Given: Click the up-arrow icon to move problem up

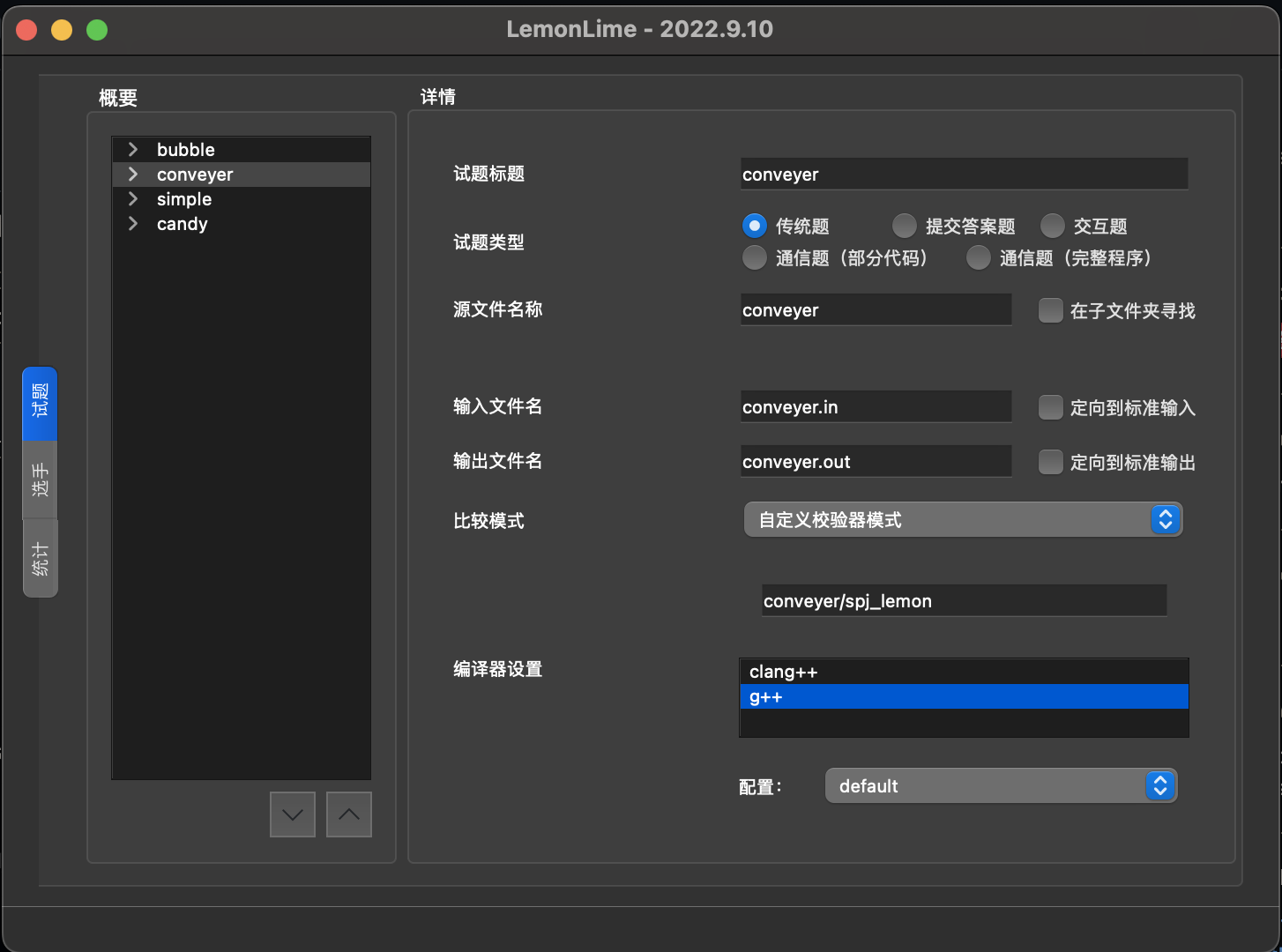Looking at the screenshot, I should [x=348, y=814].
